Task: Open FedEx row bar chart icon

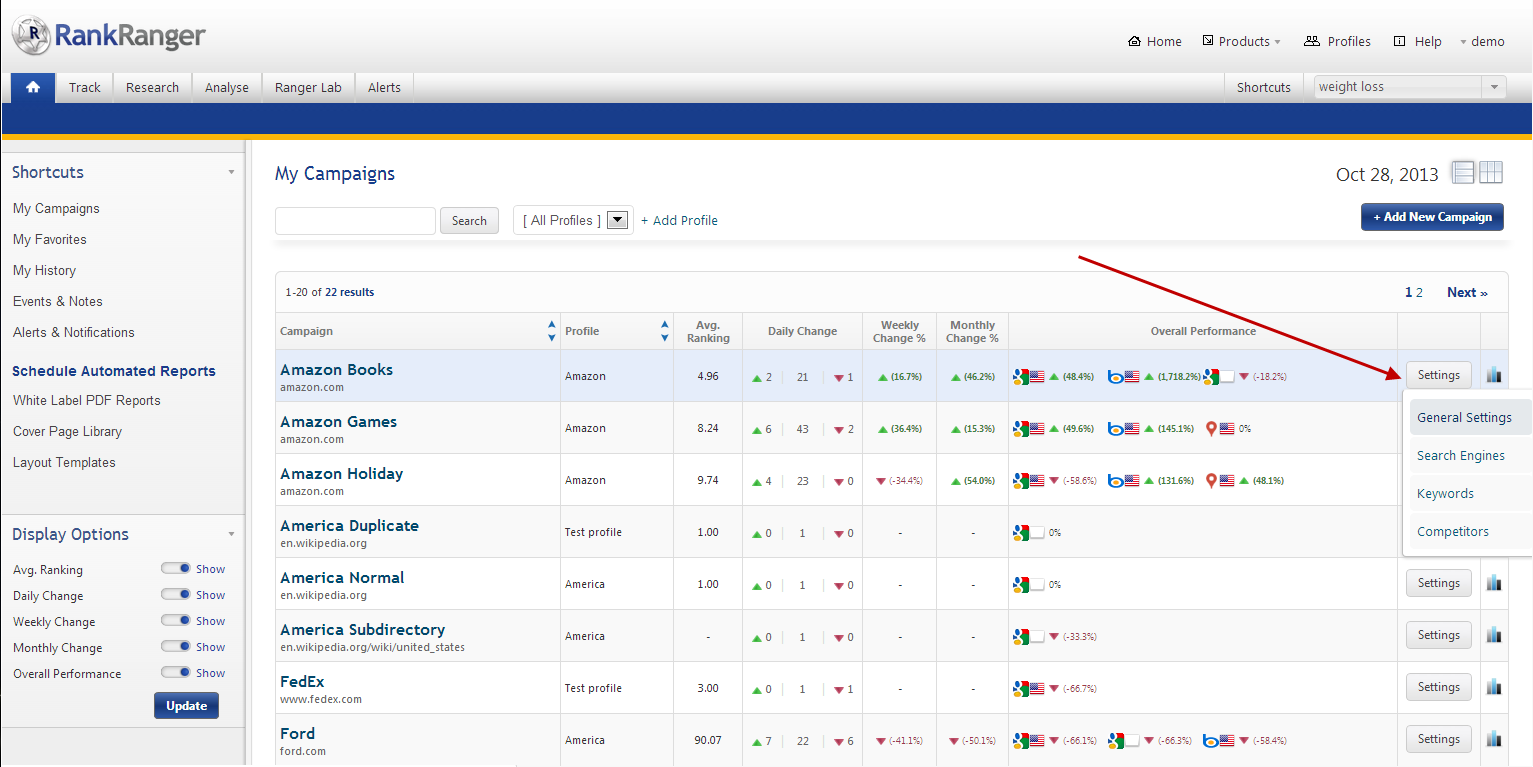Action: (x=1494, y=687)
